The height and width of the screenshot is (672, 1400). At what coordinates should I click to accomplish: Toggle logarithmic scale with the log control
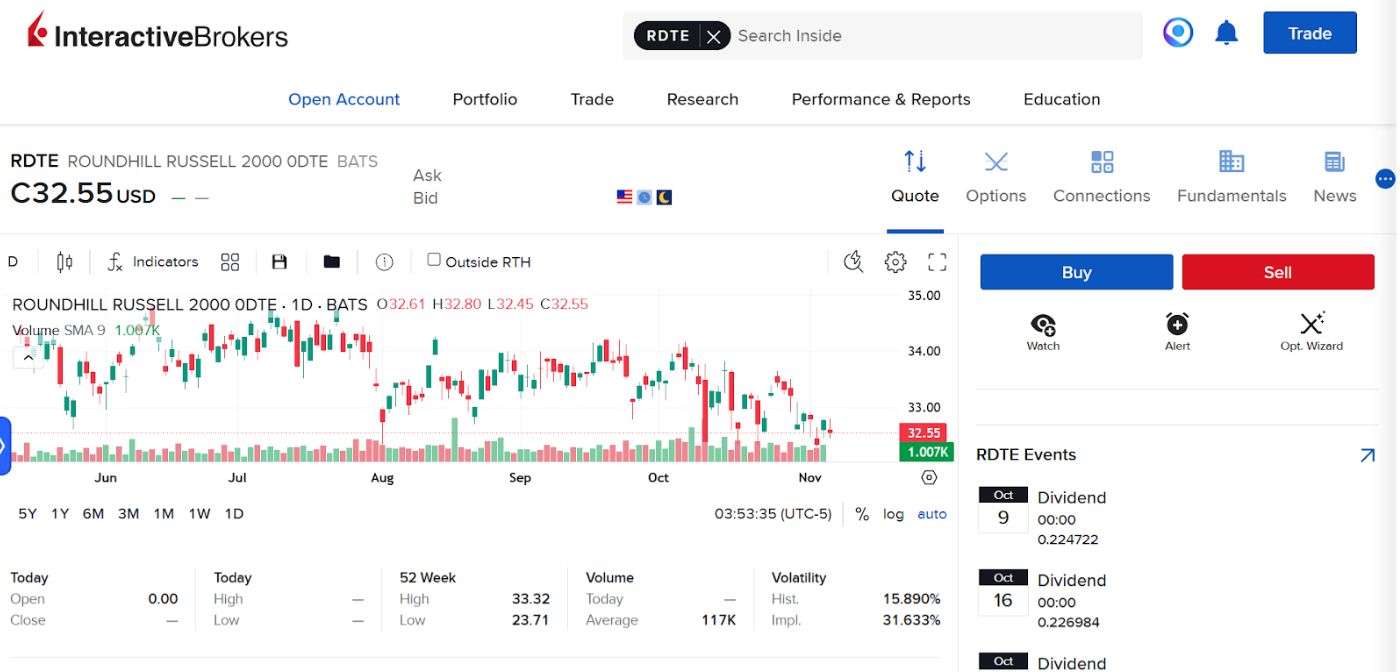[x=893, y=514]
